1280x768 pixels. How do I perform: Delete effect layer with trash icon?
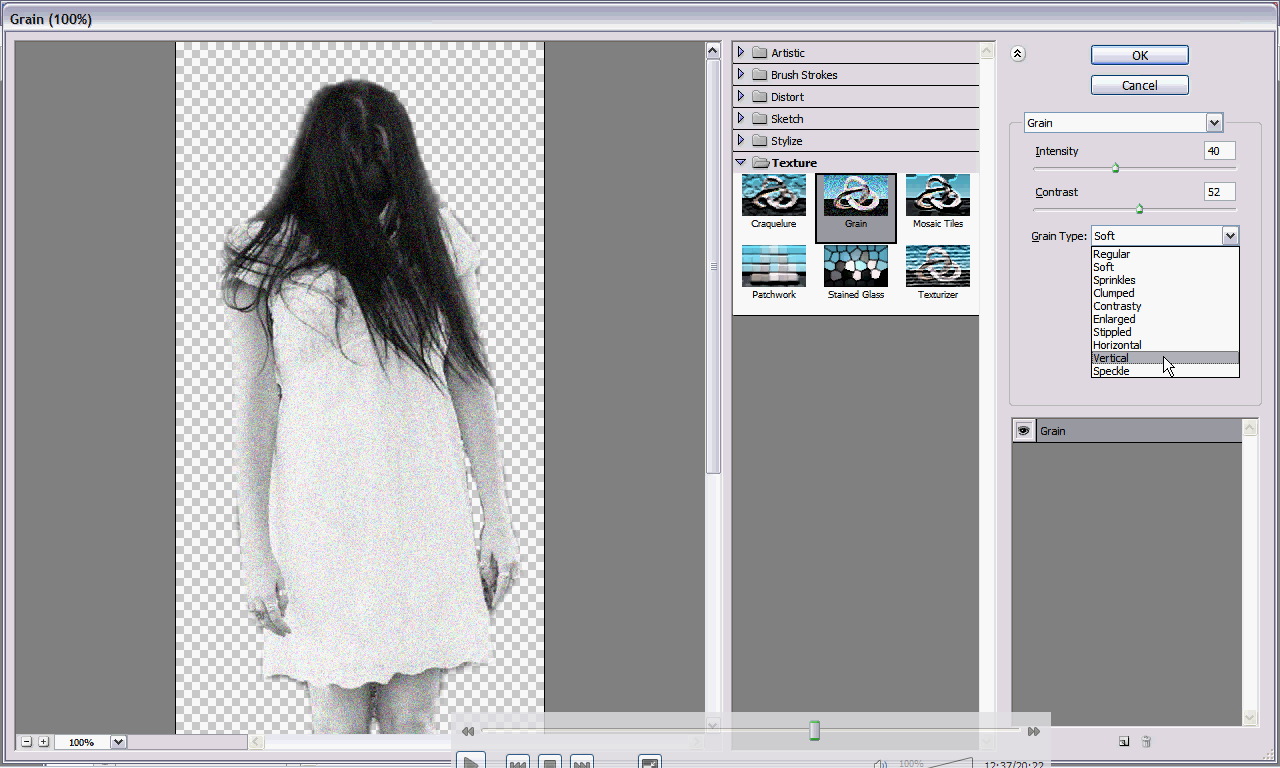point(1147,741)
